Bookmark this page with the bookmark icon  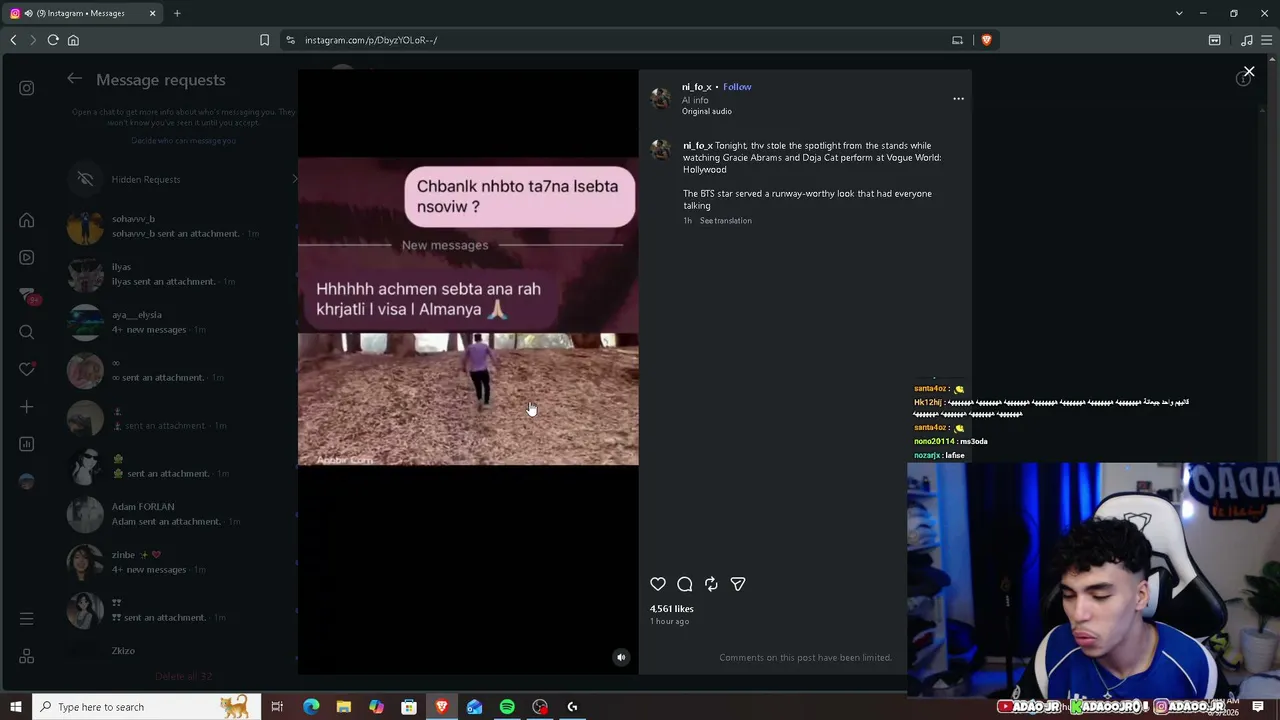264,40
